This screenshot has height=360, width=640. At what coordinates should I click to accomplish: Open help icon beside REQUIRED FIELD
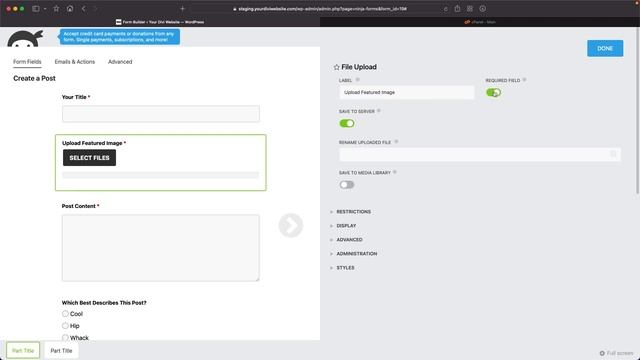tap(524, 80)
